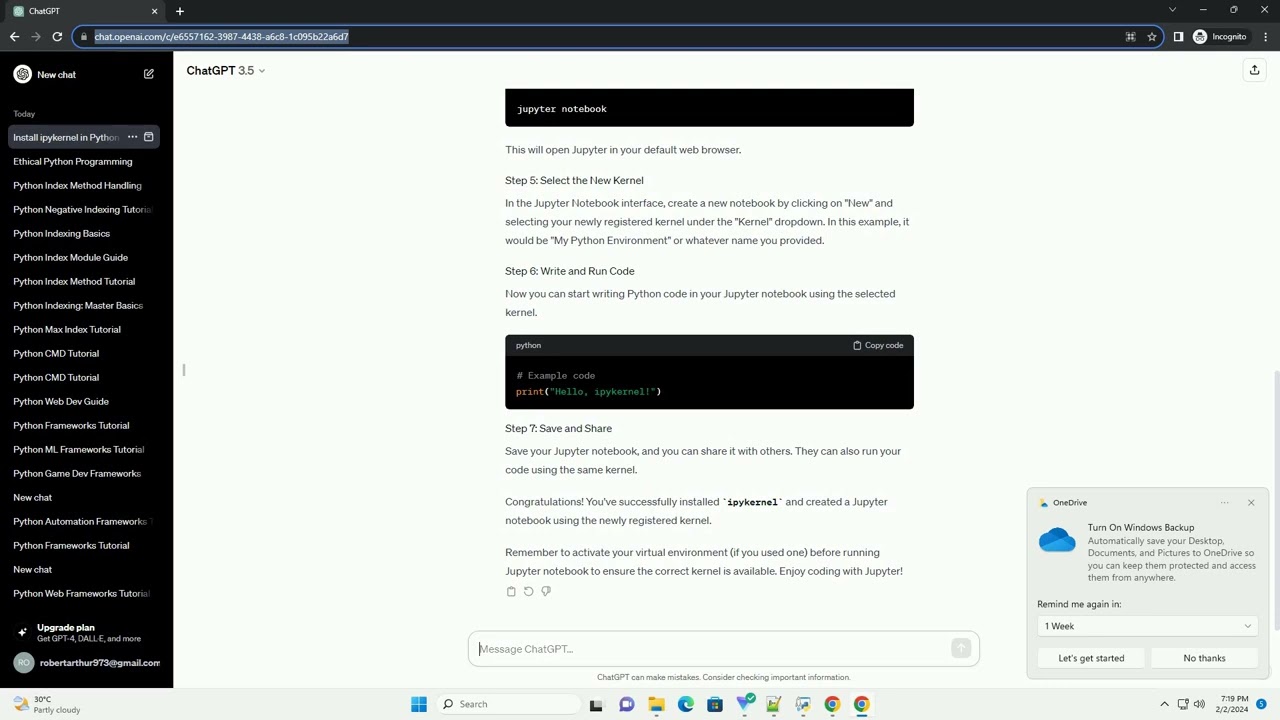The height and width of the screenshot is (720, 1280).
Task: Open Python Indexing: Master Basics chat
Action: point(84,305)
